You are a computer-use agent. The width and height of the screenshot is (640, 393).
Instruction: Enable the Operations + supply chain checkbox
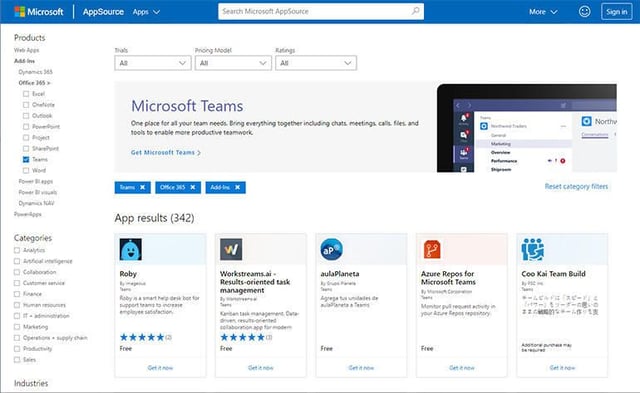click(17, 338)
